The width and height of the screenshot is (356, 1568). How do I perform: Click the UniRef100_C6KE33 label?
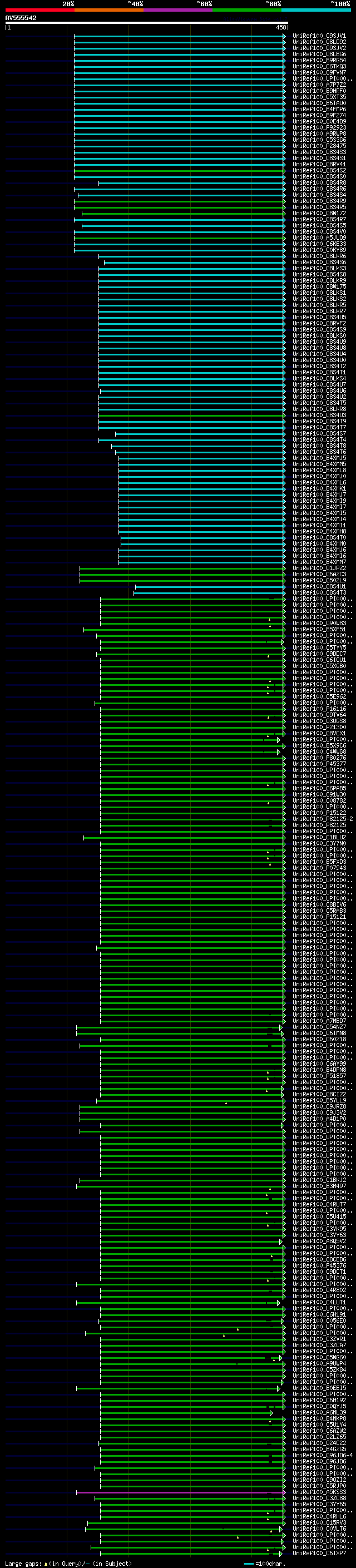click(319, 244)
